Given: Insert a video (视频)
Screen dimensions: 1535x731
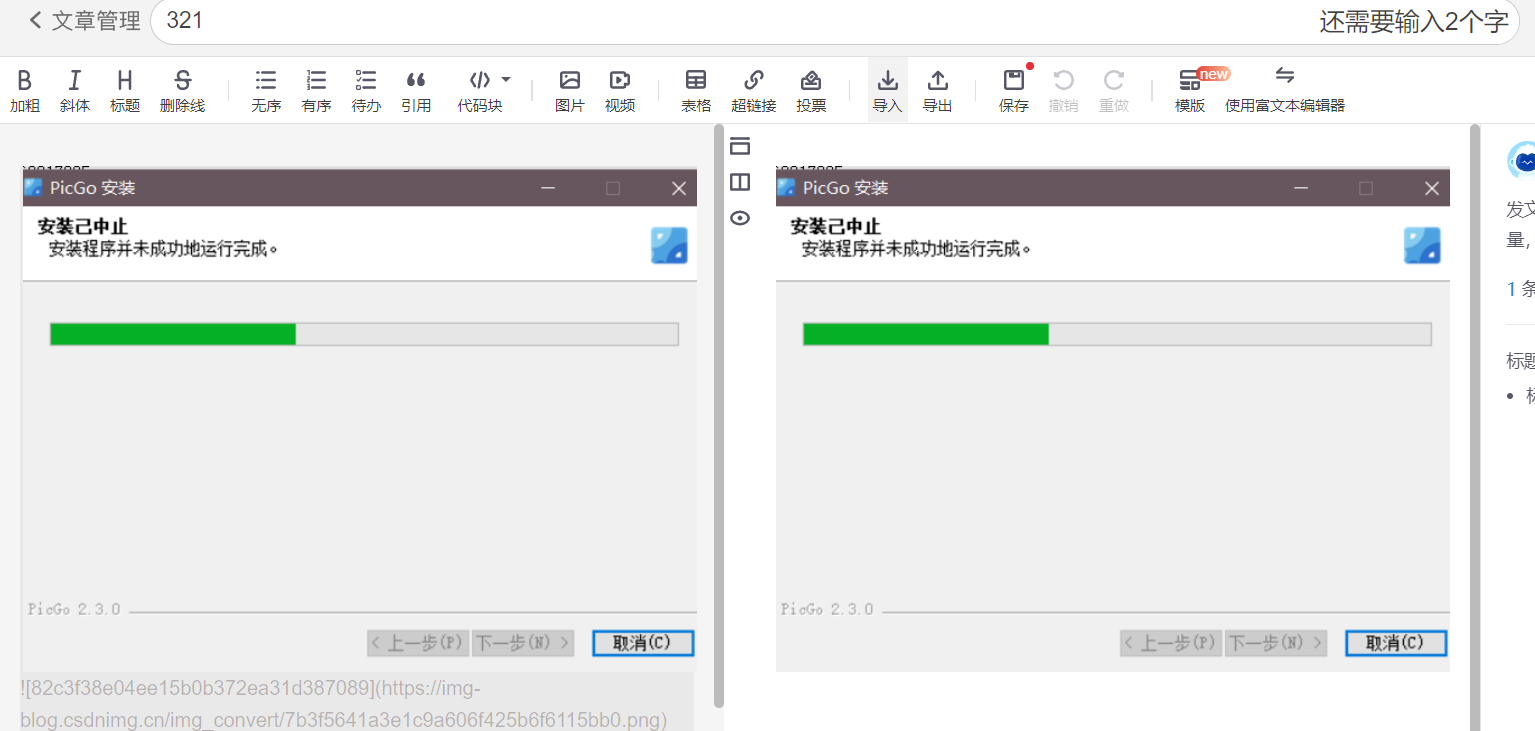Looking at the screenshot, I should click(620, 91).
